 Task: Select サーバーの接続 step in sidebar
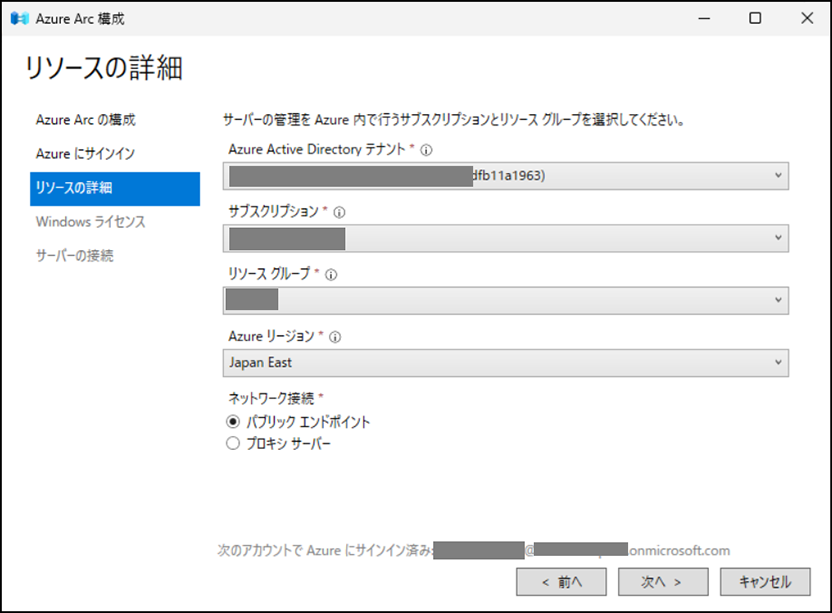click(x=75, y=256)
